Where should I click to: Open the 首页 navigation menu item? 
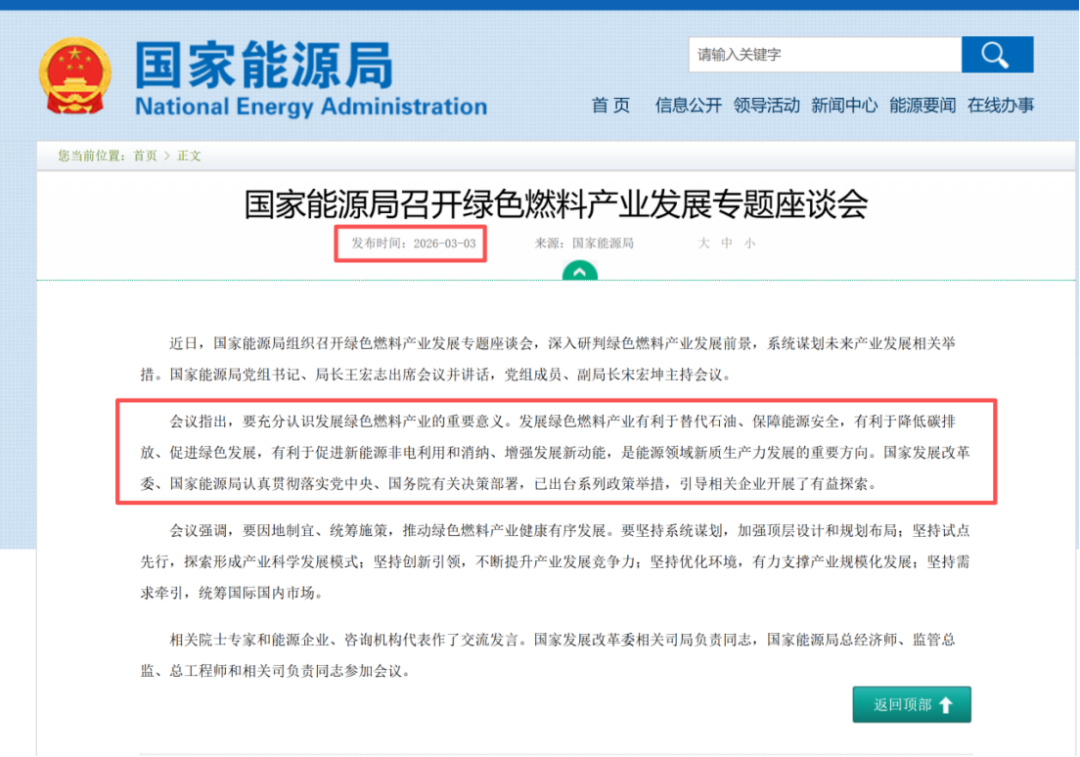610,105
